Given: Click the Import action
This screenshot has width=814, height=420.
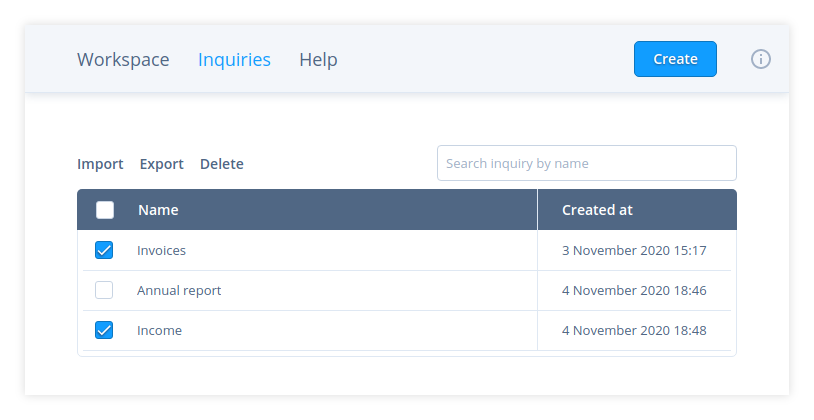Looking at the screenshot, I should pyautogui.click(x=100, y=164).
